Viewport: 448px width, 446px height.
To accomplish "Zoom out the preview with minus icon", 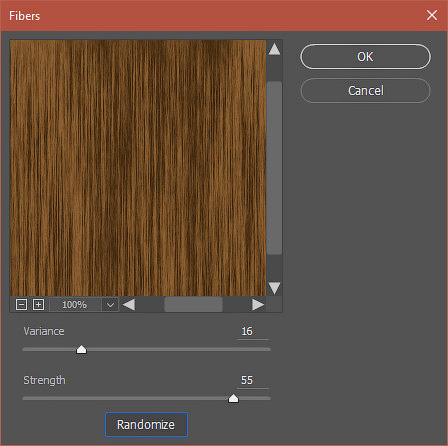I will click(21, 304).
